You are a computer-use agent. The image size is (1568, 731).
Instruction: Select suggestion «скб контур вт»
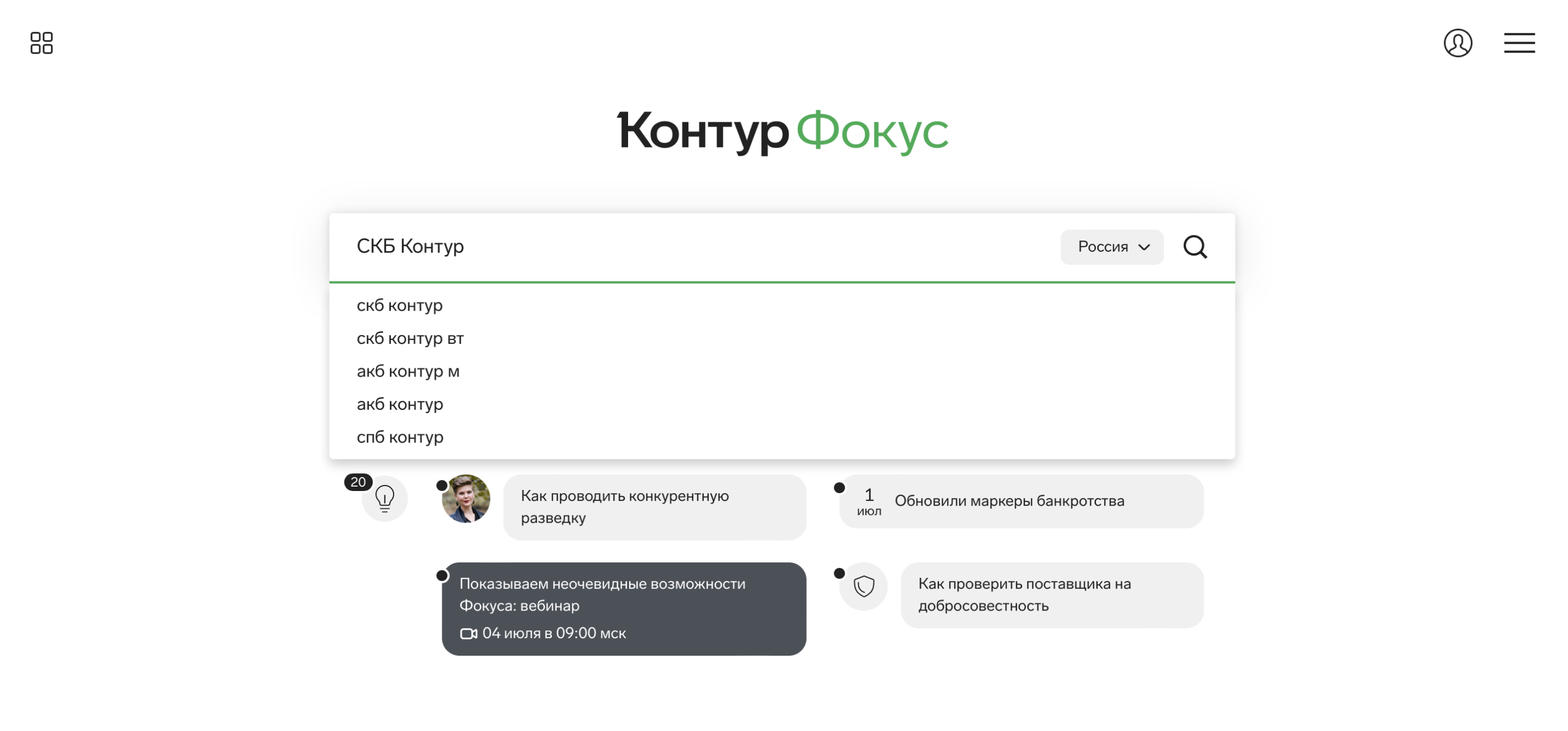(x=782, y=338)
